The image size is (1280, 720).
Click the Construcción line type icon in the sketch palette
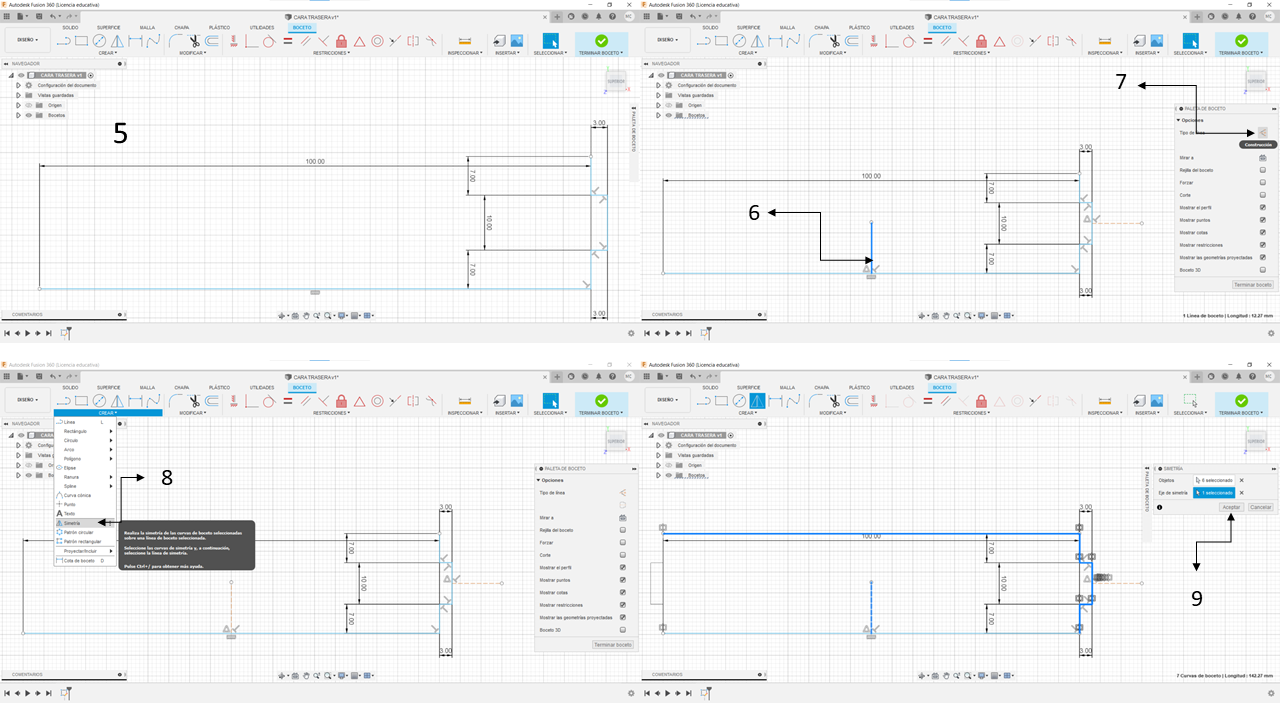coord(1262,132)
